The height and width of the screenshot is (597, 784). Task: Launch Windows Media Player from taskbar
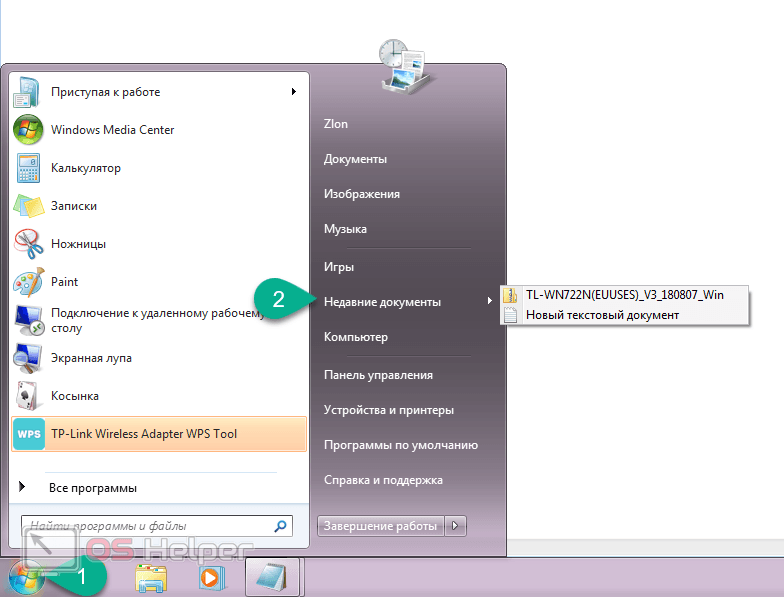212,578
